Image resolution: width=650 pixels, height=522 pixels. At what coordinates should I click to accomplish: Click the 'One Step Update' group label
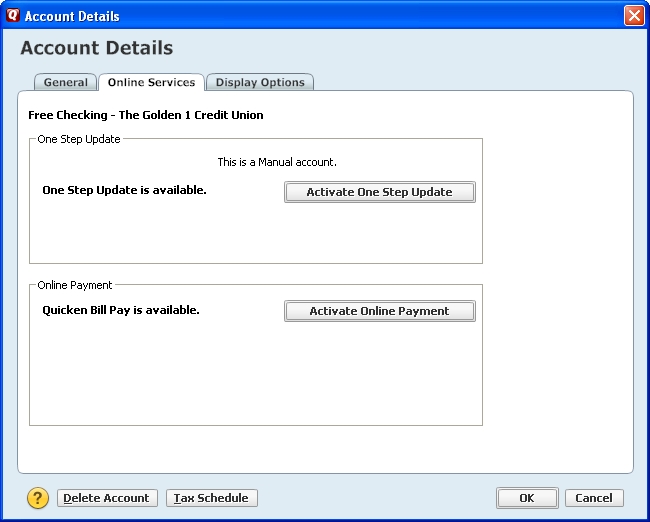pos(79,139)
